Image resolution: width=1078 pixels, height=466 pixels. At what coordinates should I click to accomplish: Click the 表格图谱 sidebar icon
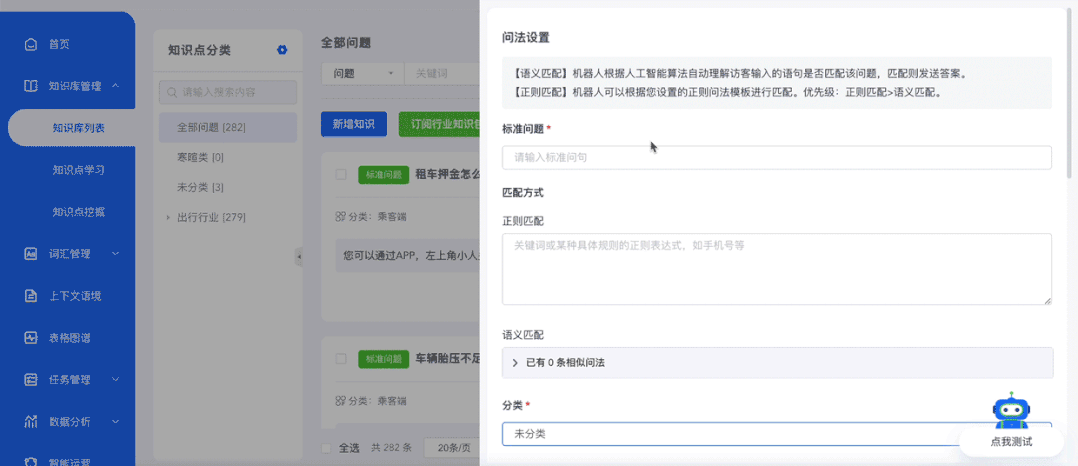(30, 337)
